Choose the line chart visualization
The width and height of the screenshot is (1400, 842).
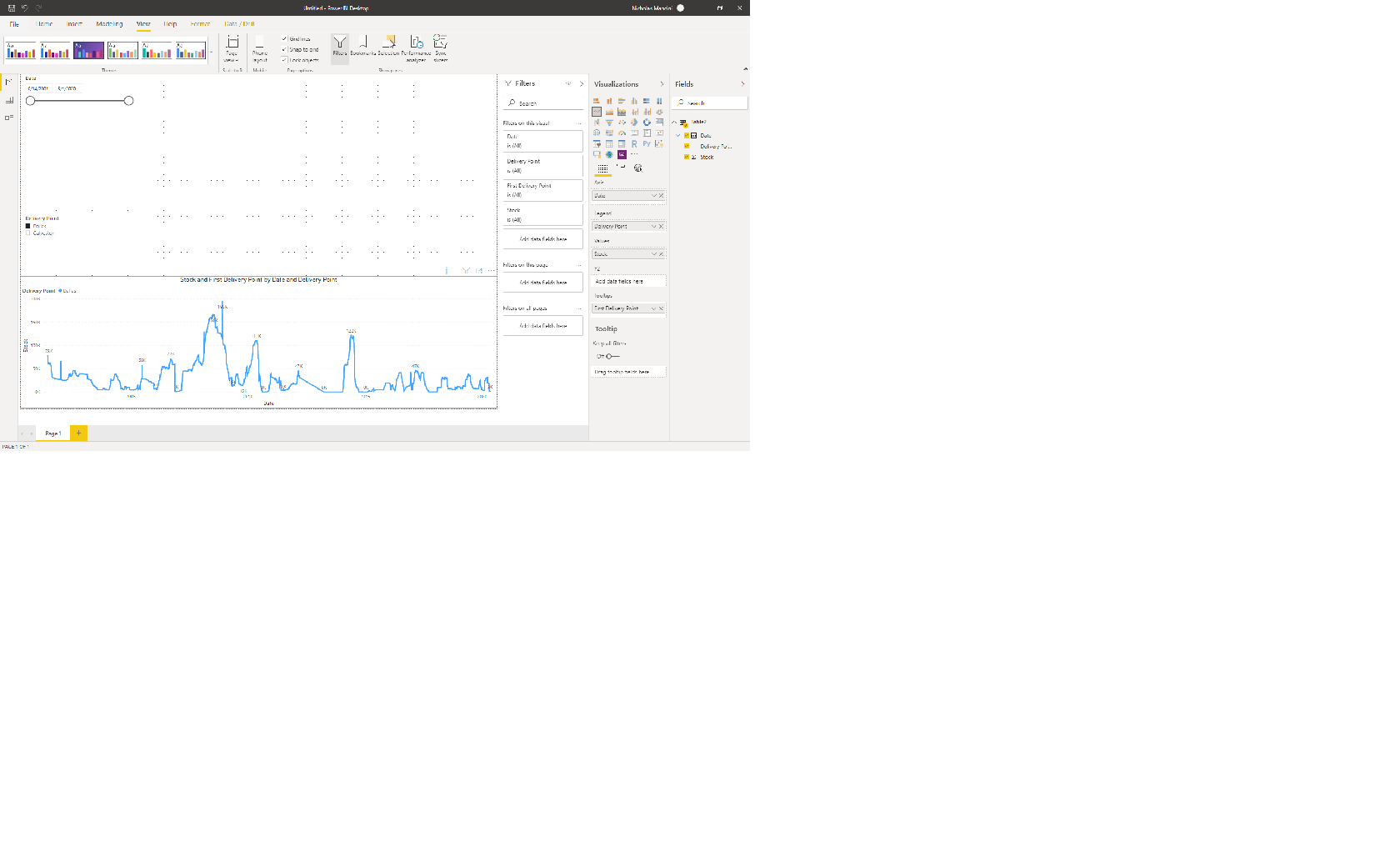(597, 111)
